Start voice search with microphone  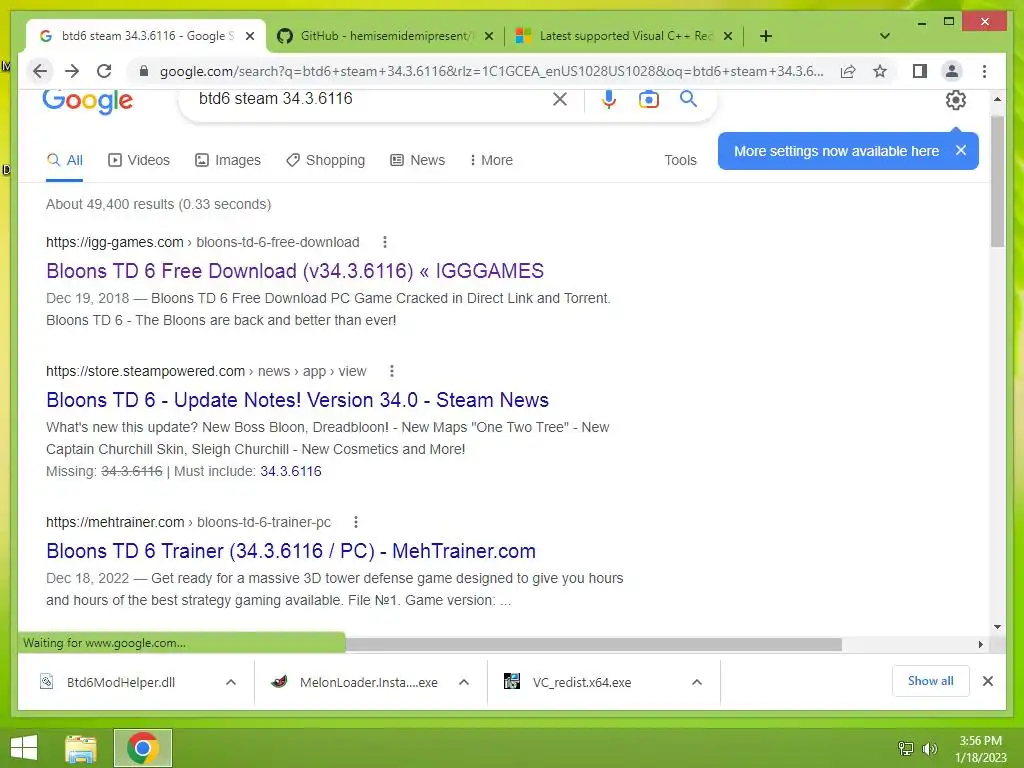point(609,99)
